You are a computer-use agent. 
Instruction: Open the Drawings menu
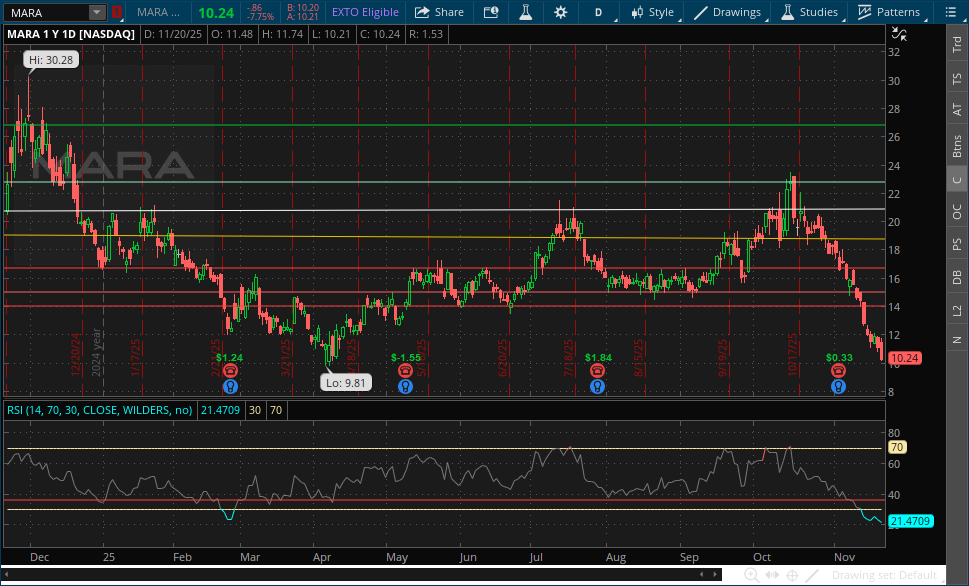click(727, 12)
